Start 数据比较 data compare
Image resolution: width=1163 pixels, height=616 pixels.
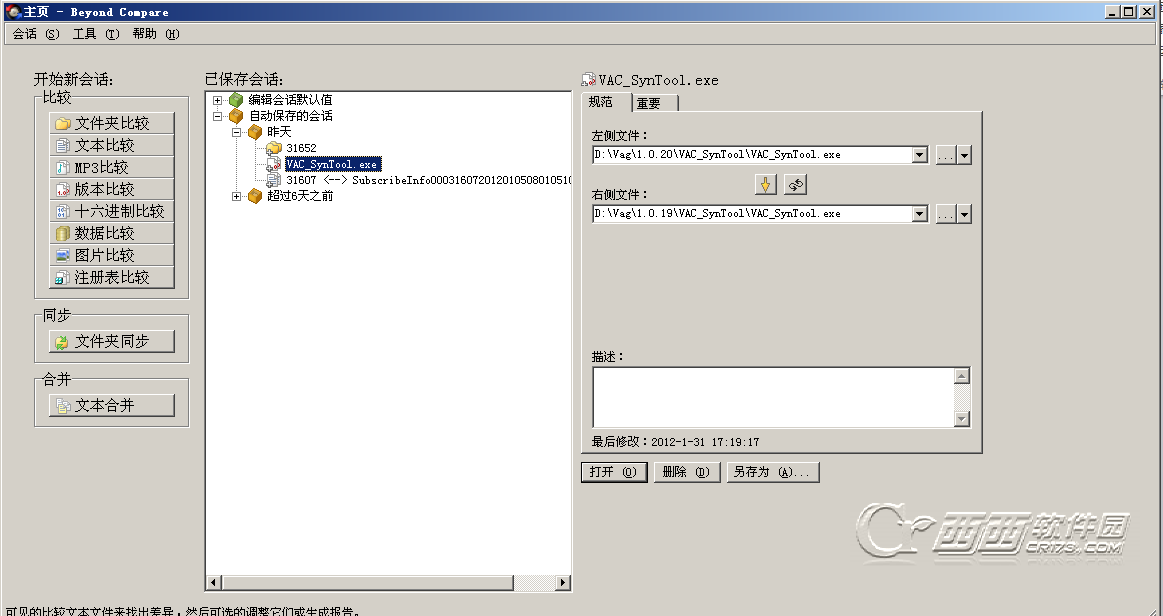pos(112,233)
